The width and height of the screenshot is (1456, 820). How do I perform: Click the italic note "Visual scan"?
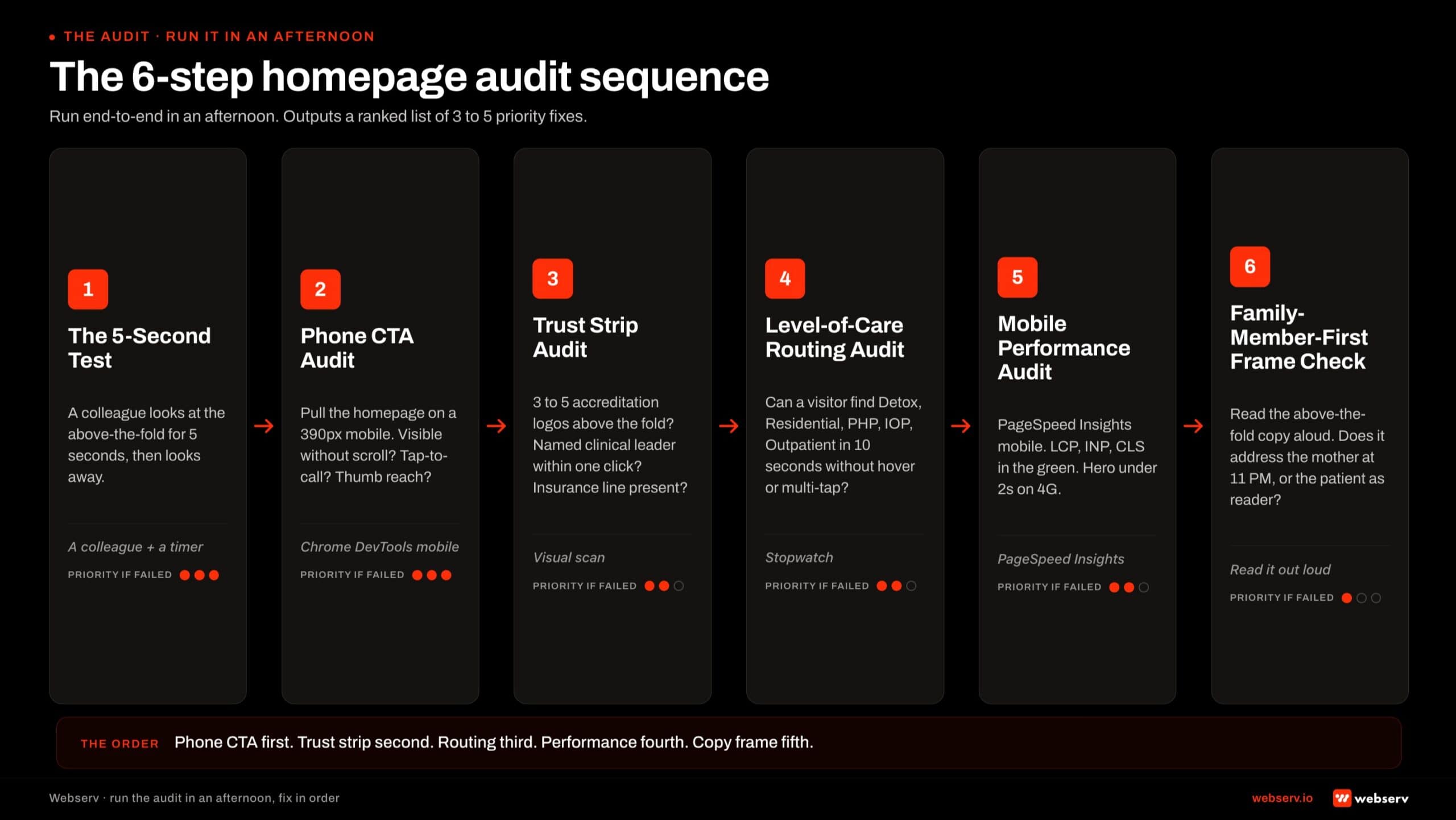click(x=569, y=558)
